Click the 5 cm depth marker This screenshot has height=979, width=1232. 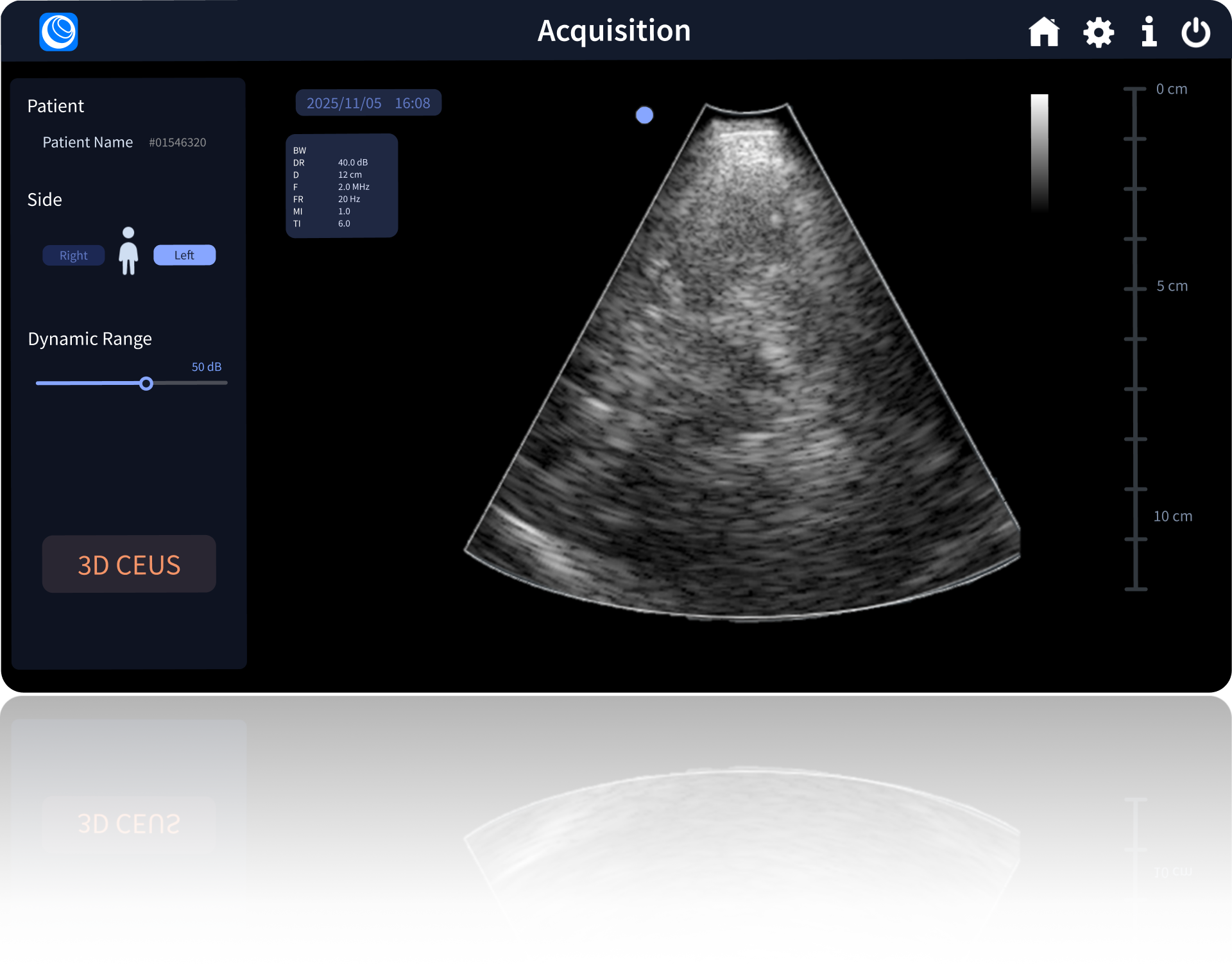click(x=1172, y=286)
